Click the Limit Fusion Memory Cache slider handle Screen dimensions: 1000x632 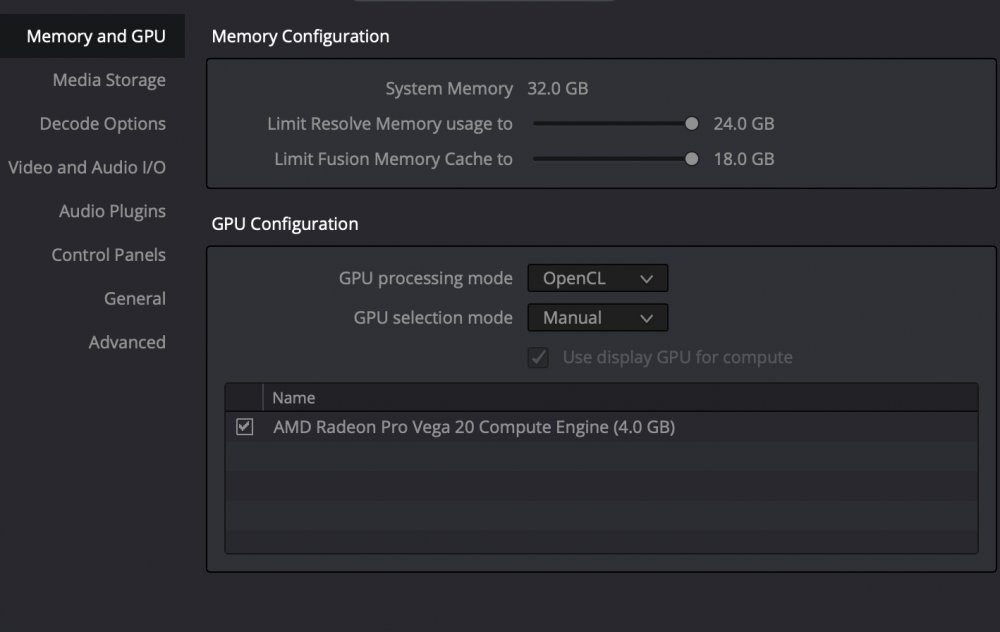690,158
